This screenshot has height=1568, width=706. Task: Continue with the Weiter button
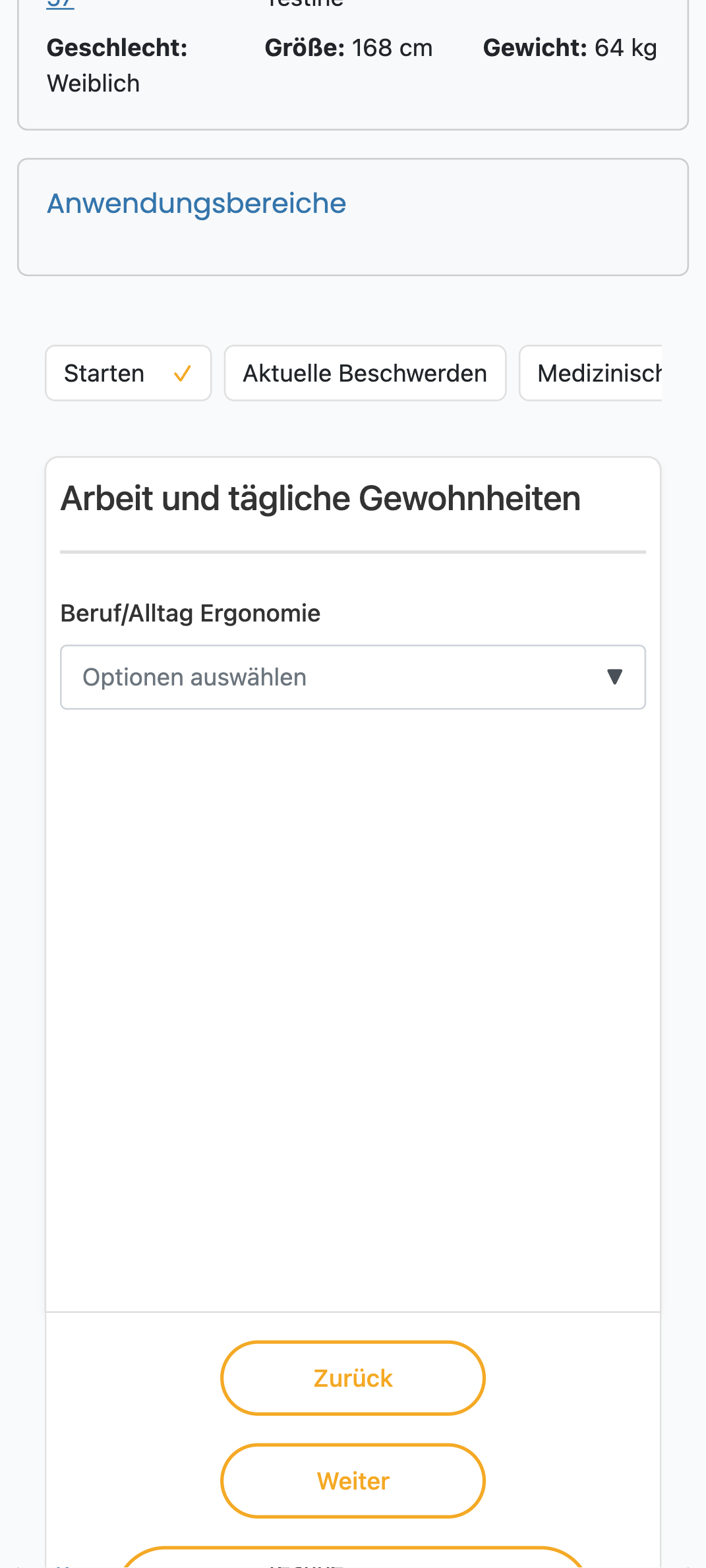[353, 1481]
